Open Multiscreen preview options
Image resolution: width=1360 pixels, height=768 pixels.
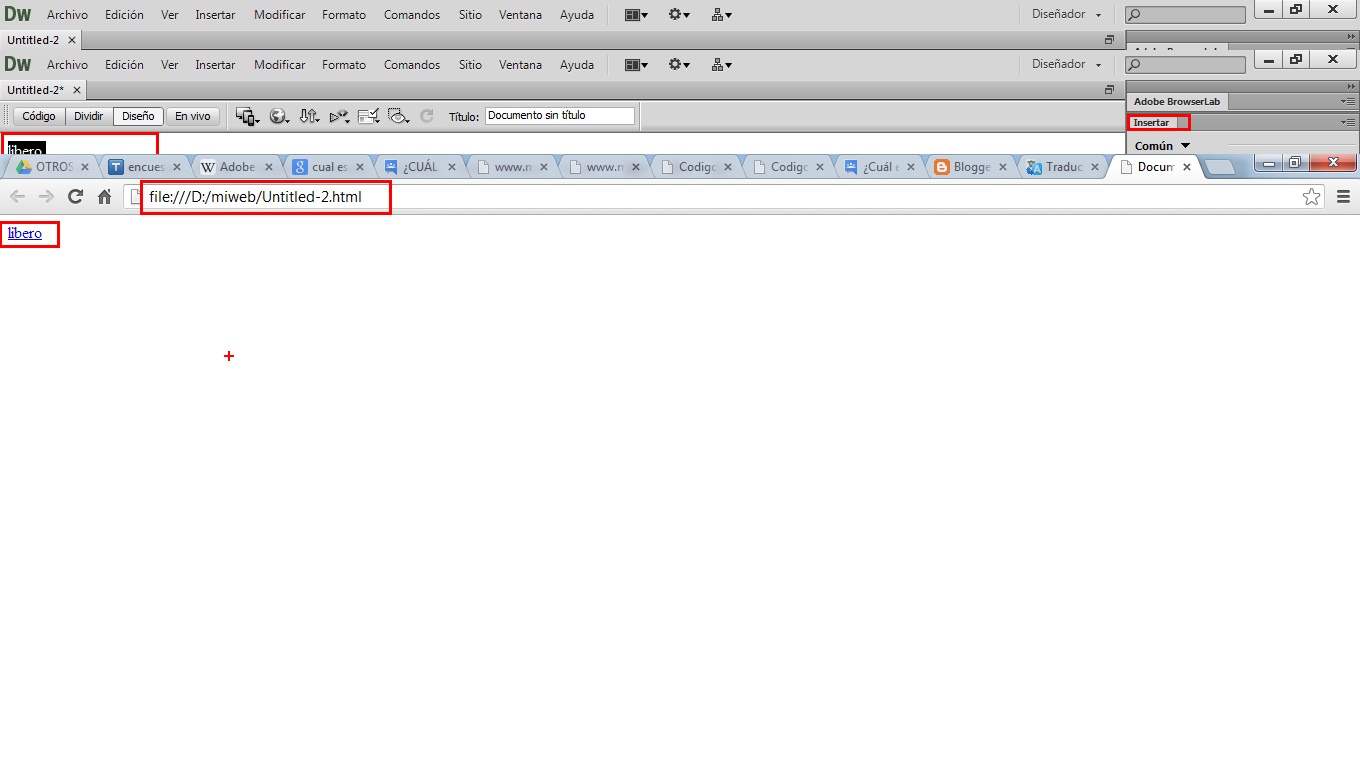pos(246,115)
